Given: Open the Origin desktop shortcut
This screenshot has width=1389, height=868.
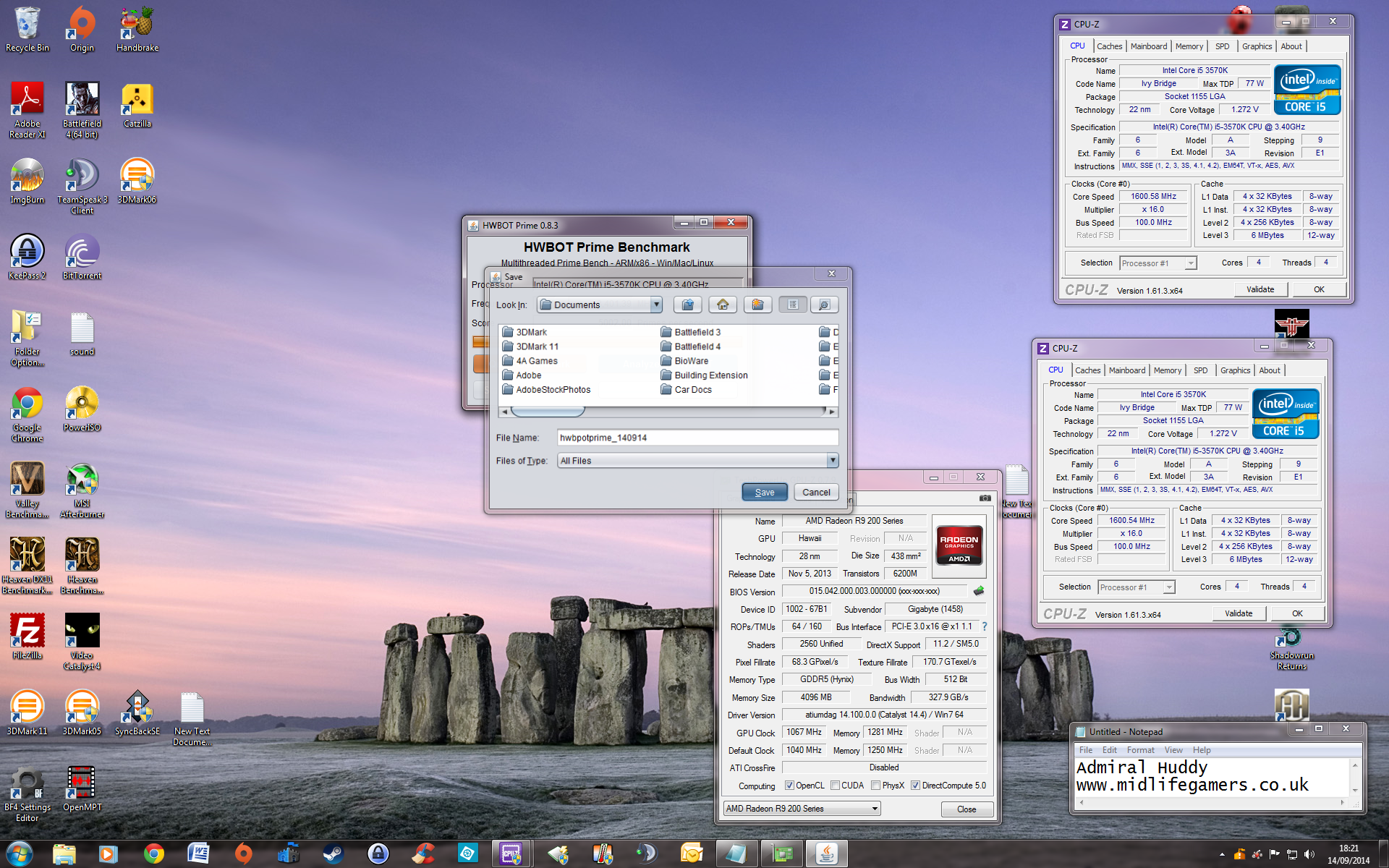Looking at the screenshot, I should click(82, 29).
